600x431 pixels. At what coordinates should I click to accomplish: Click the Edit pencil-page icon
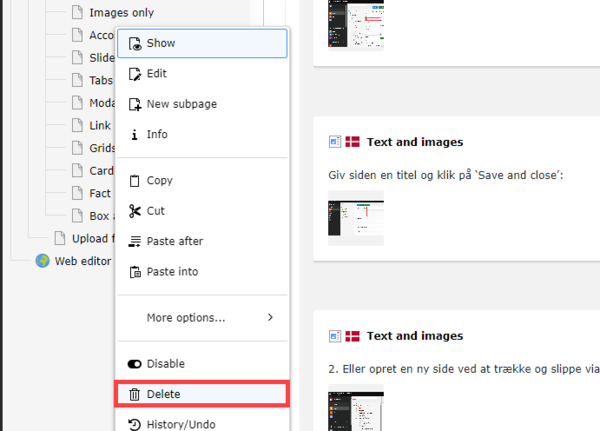click(x=135, y=74)
